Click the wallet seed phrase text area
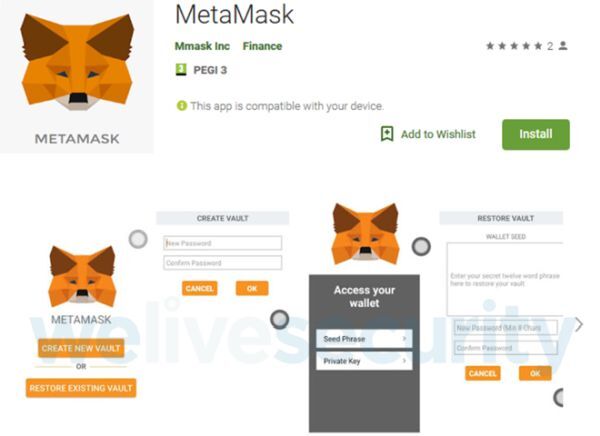Viewport: 600px width, 436px height. coord(505,279)
